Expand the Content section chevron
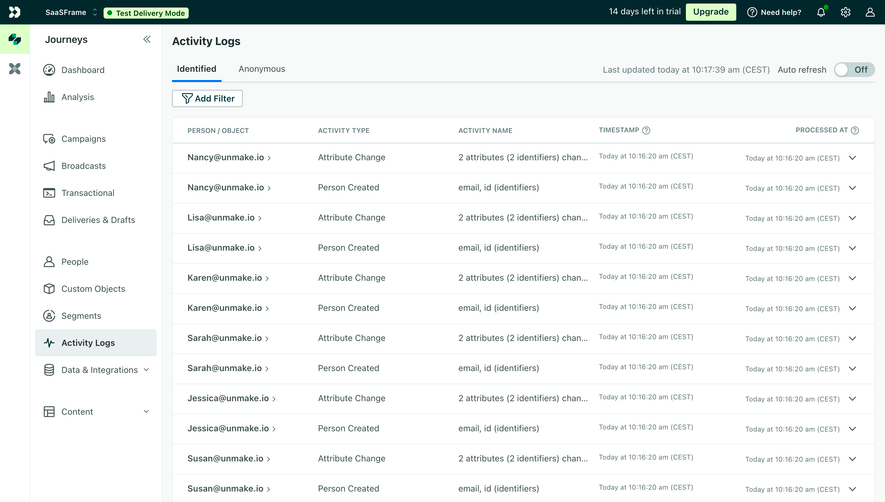The height and width of the screenshot is (502, 885). coord(146,412)
